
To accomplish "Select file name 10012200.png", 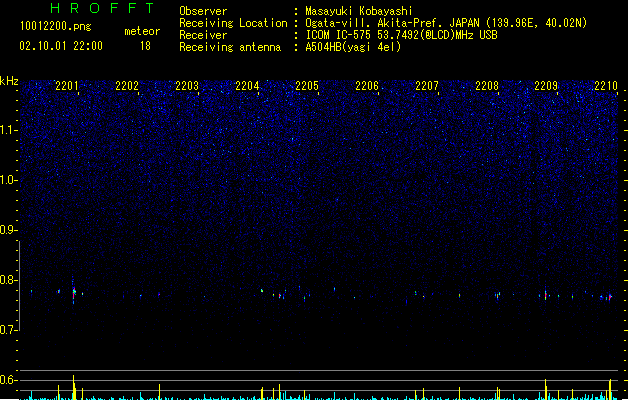I will tap(55, 26).
